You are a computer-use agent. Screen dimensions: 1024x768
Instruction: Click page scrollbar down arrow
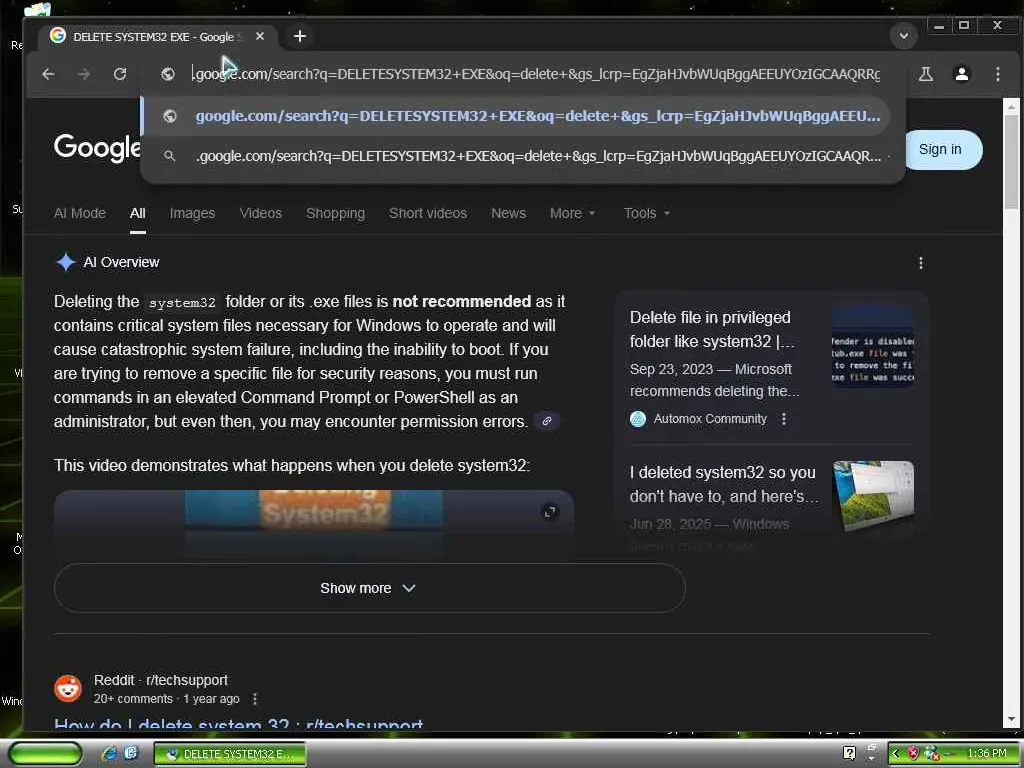[x=1012, y=720]
